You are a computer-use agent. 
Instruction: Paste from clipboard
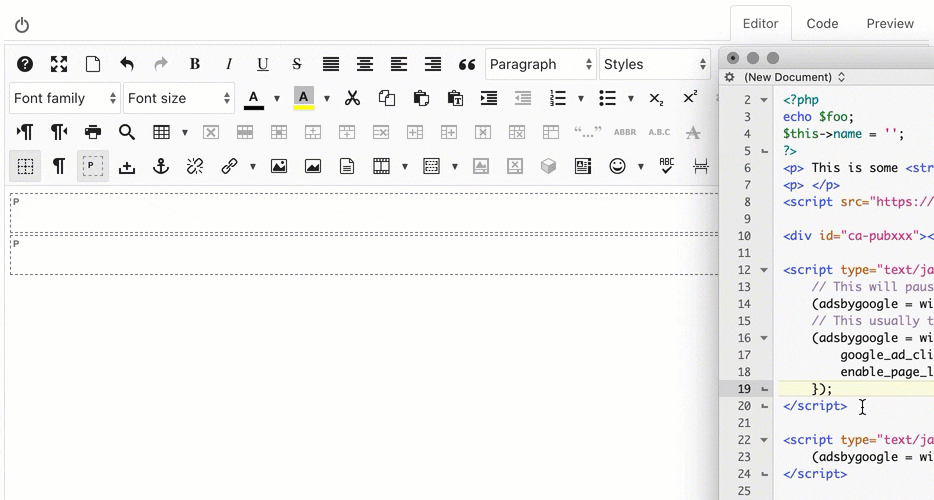click(x=421, y=98)
